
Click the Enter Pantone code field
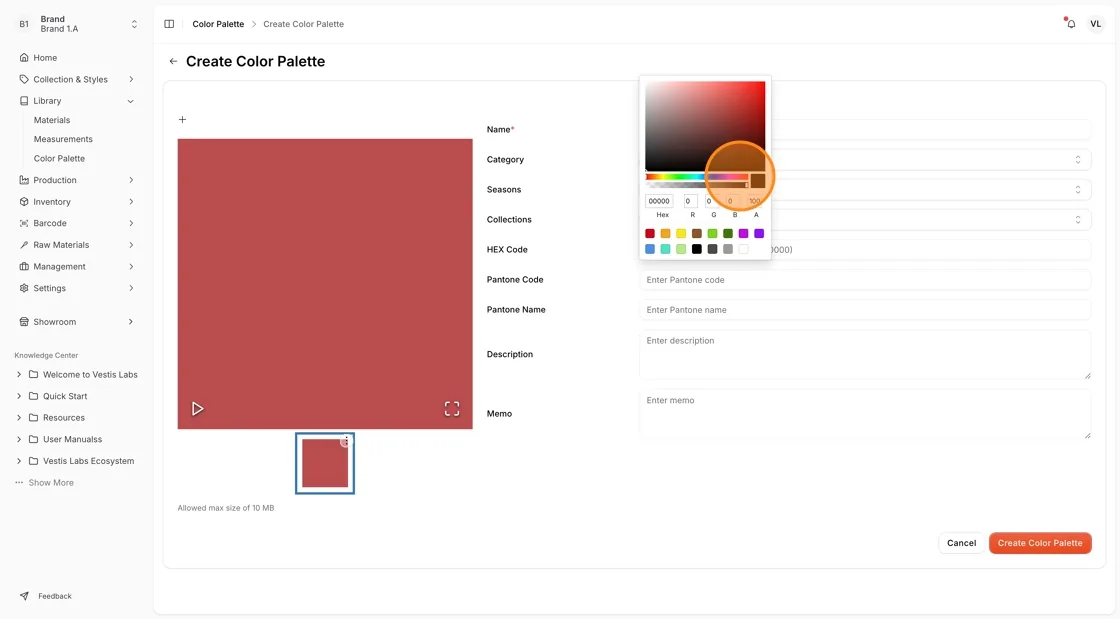pos(865,280)
